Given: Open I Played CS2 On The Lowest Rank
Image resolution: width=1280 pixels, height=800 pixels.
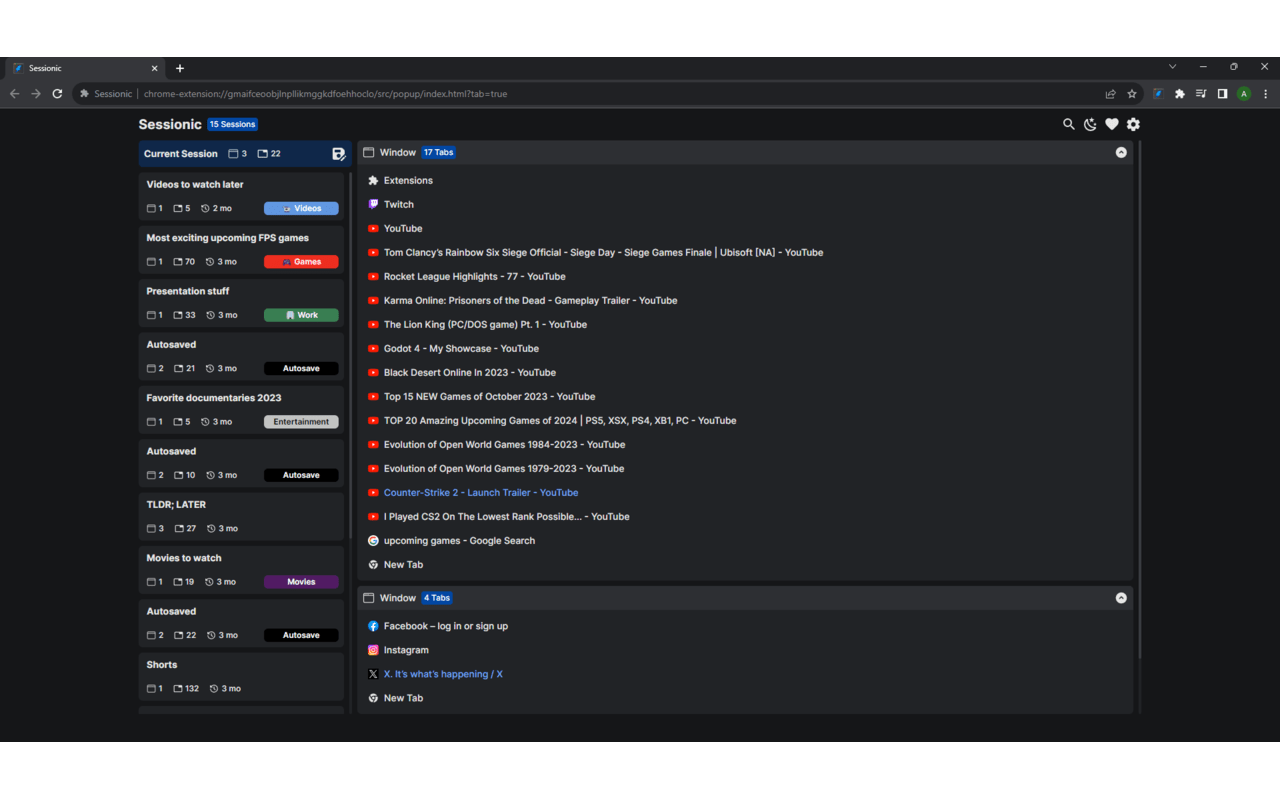Looking at the screenshot, I should (x=507, y=516).
